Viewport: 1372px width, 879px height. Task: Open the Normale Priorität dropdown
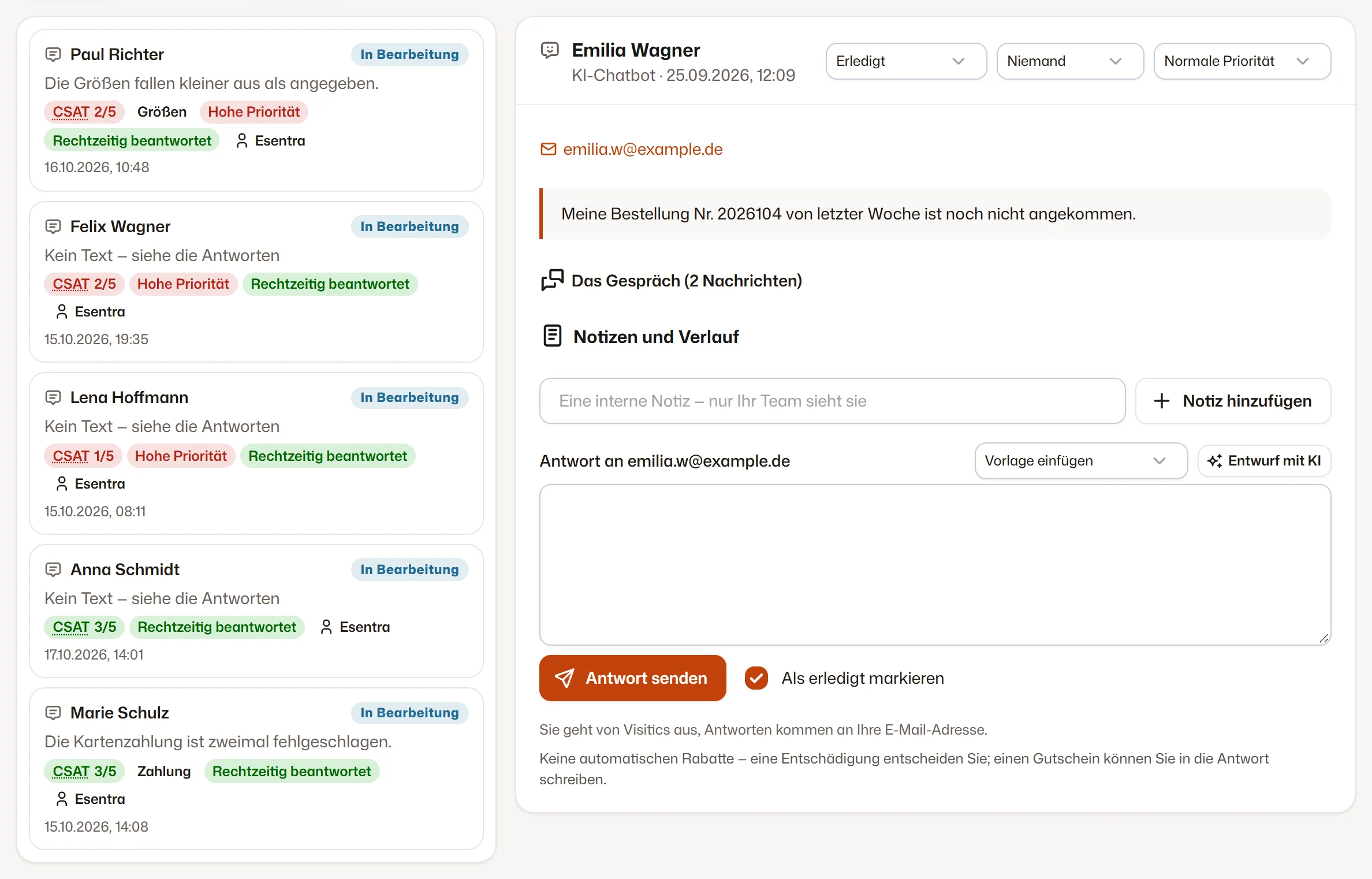point(1242,61)
